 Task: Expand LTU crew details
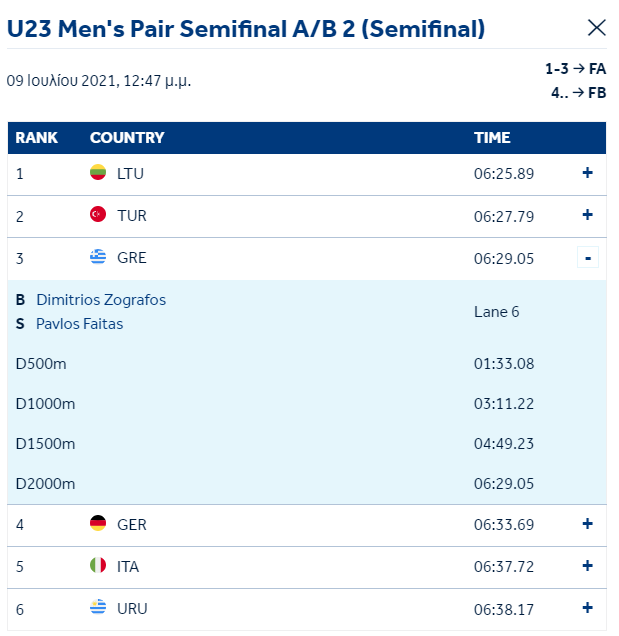pos(587,173)
